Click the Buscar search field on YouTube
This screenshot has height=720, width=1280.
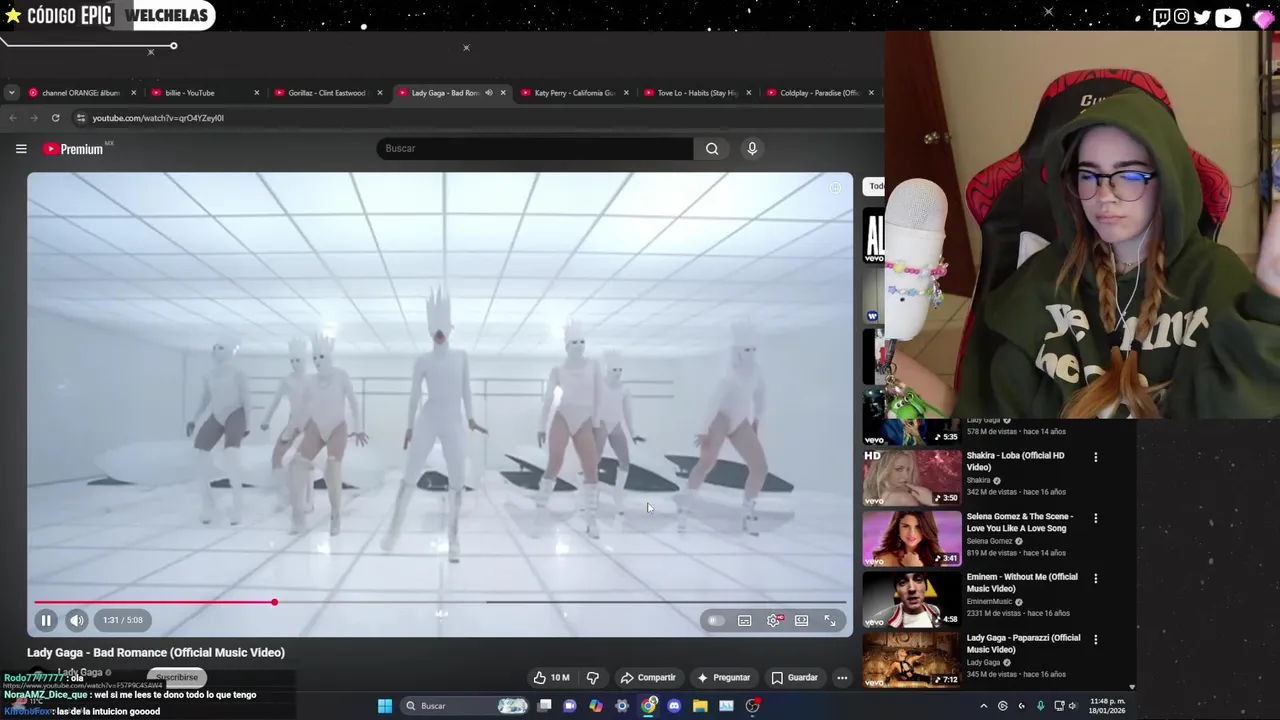[535, 149]
